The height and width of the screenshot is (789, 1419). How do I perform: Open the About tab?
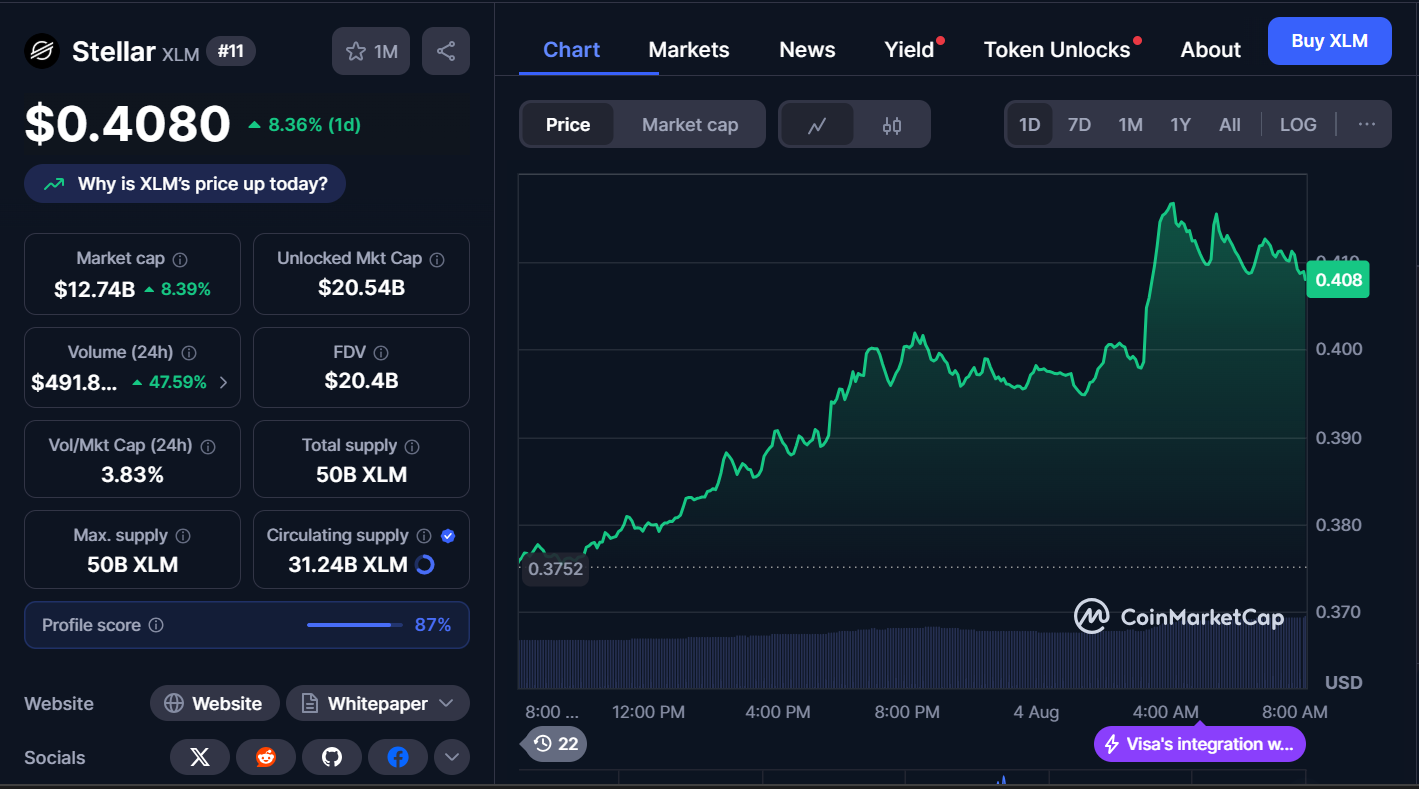(x=1210, y=50)
